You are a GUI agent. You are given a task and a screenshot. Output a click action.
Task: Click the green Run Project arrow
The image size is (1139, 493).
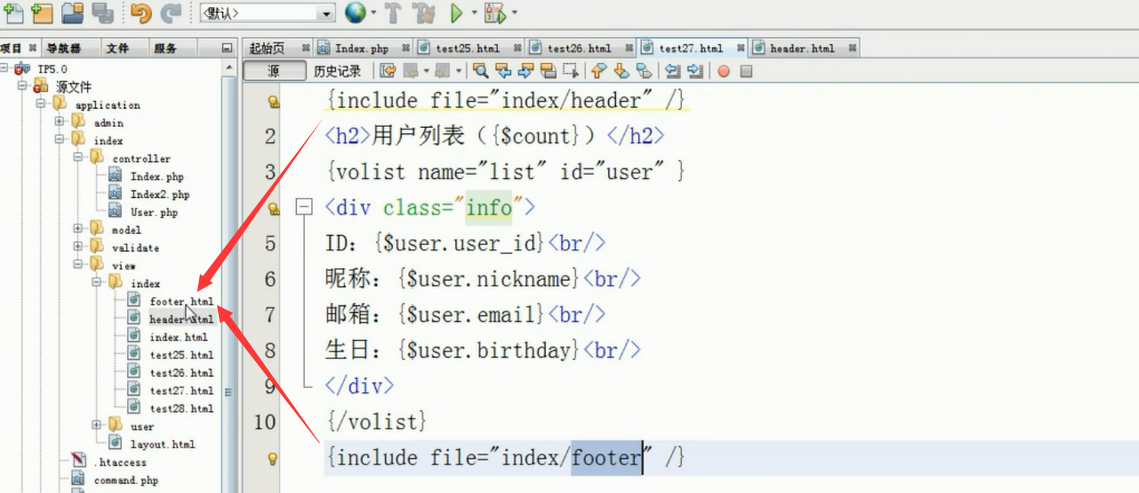[457, 12]
